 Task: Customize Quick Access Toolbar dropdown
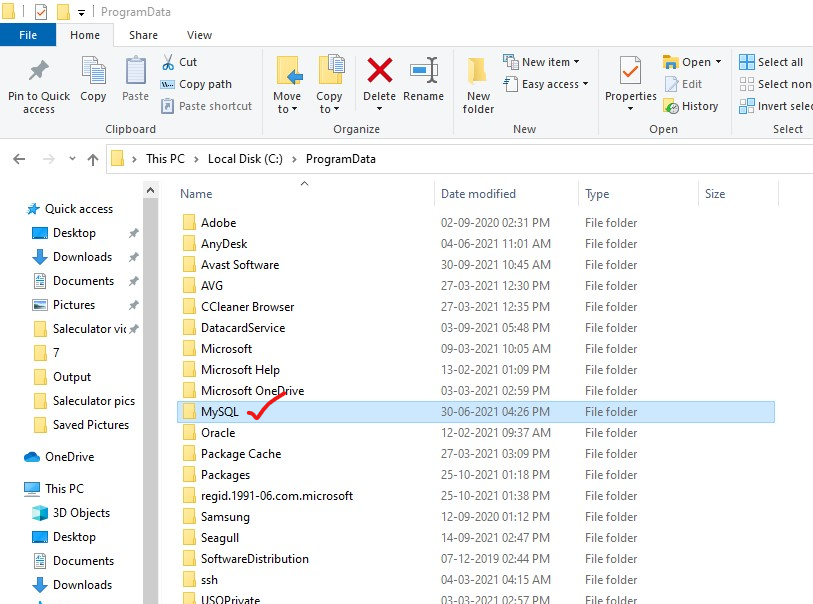coord(81,12)
